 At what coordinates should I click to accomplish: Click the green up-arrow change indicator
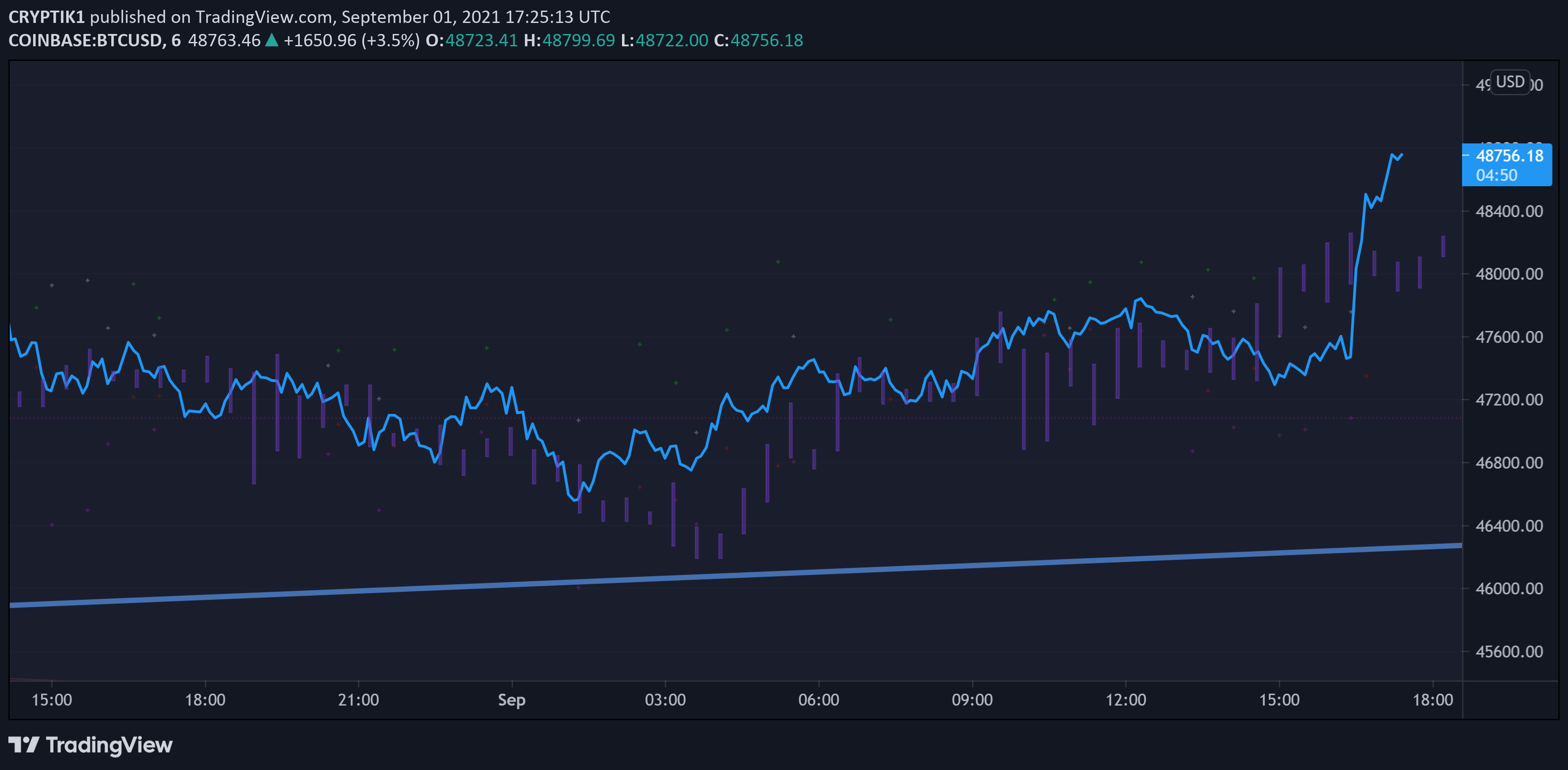[272, 40]
